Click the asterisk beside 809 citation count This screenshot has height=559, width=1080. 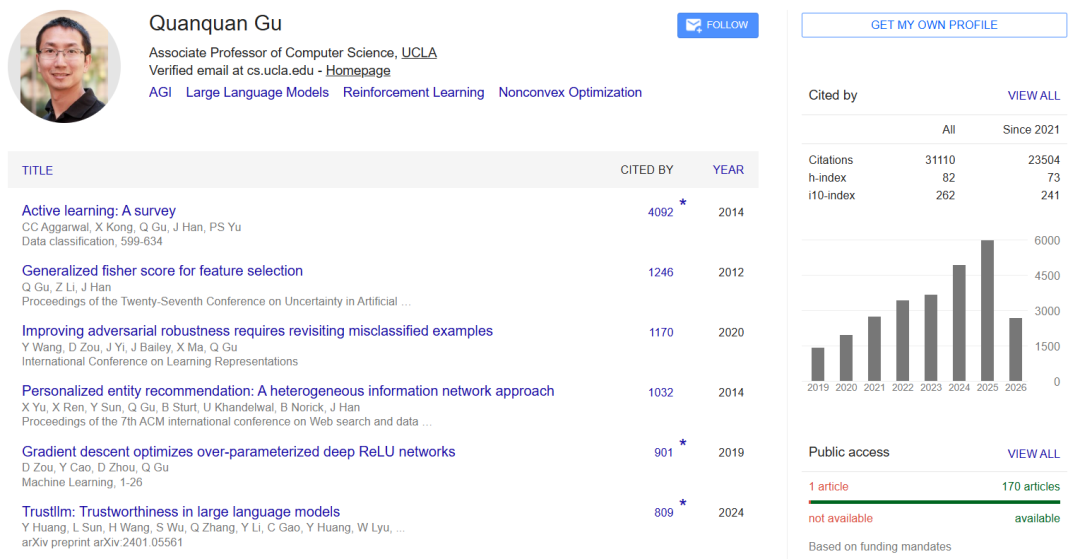click(683, 503)
